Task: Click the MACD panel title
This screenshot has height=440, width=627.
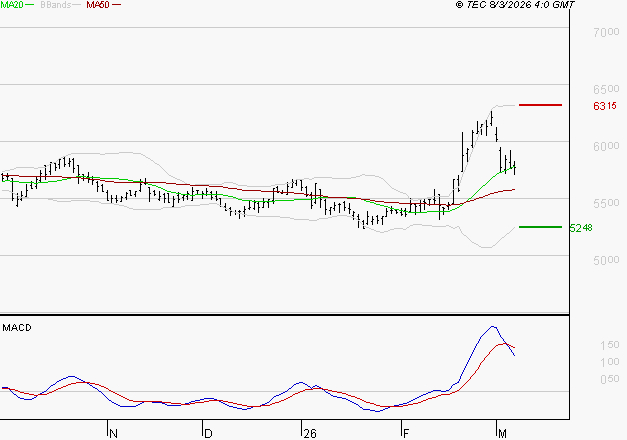Action: (x=17, y=328)
